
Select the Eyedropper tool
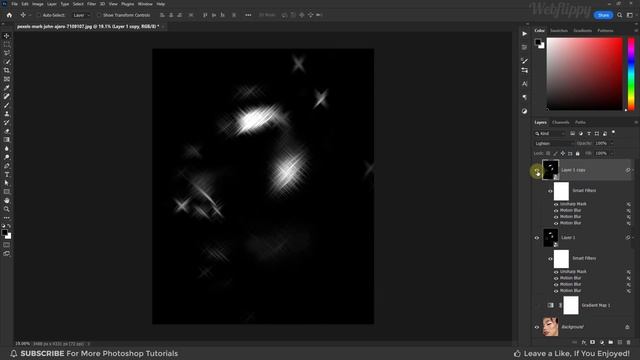[7, 88]
